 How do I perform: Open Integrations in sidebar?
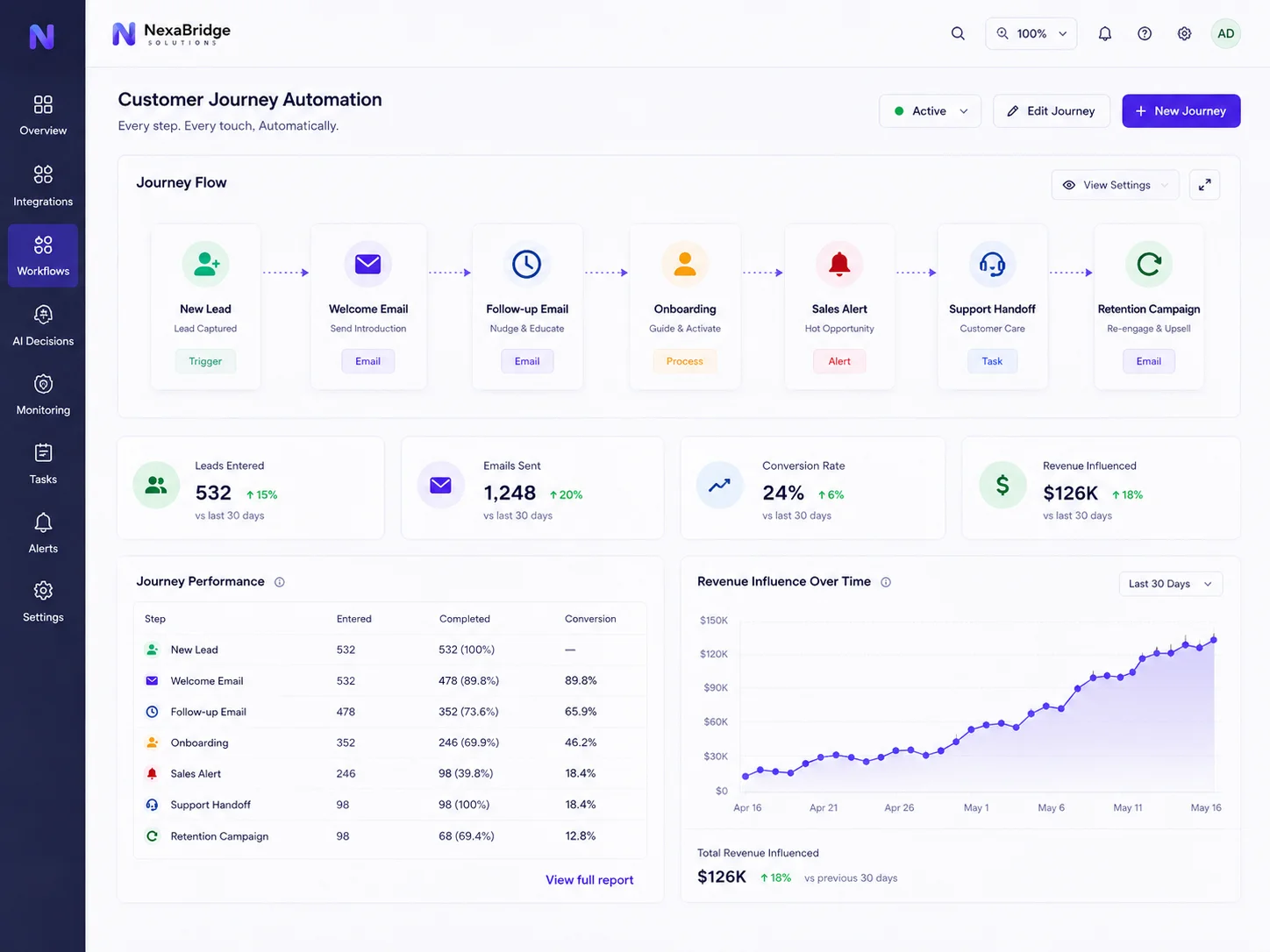point(43,187)
